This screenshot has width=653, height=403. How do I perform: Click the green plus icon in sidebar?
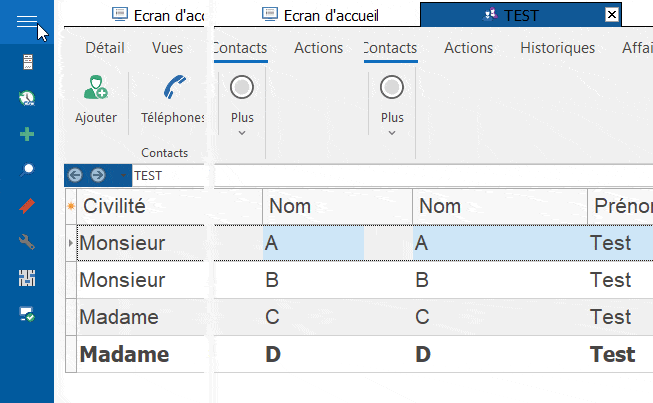point(27,133)
